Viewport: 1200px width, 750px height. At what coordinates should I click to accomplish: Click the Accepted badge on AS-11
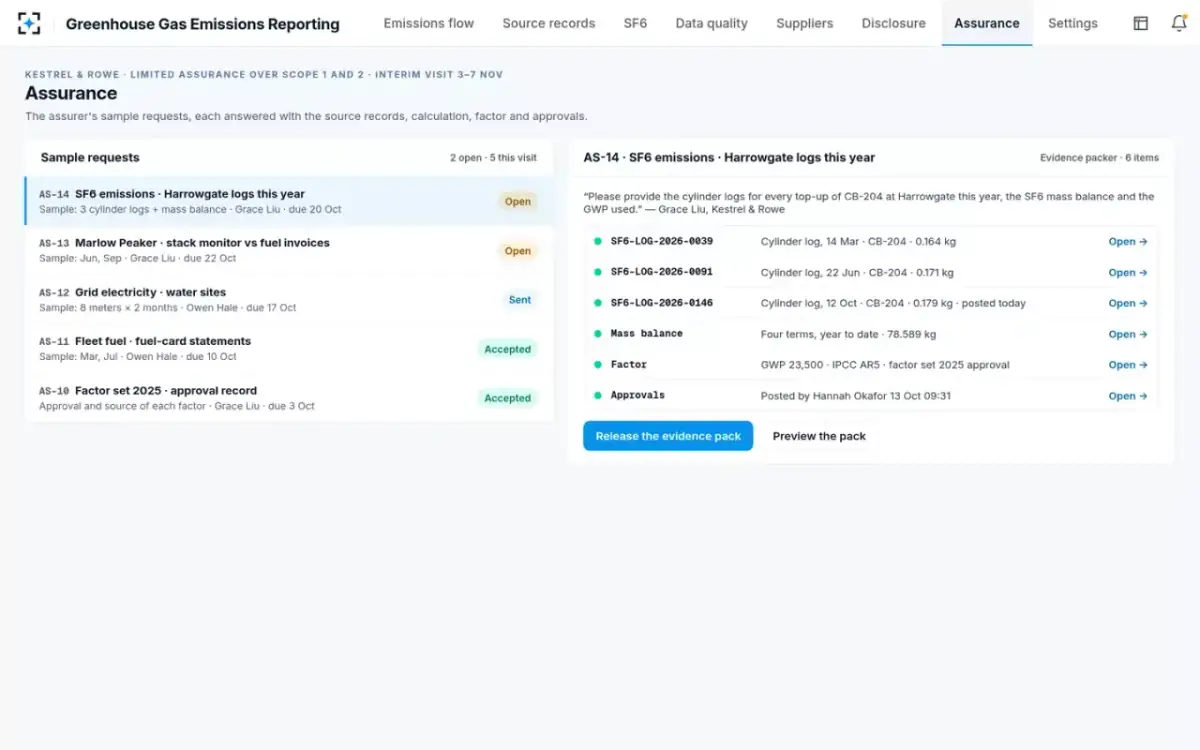pyautogui.click(x=507, y=349)
